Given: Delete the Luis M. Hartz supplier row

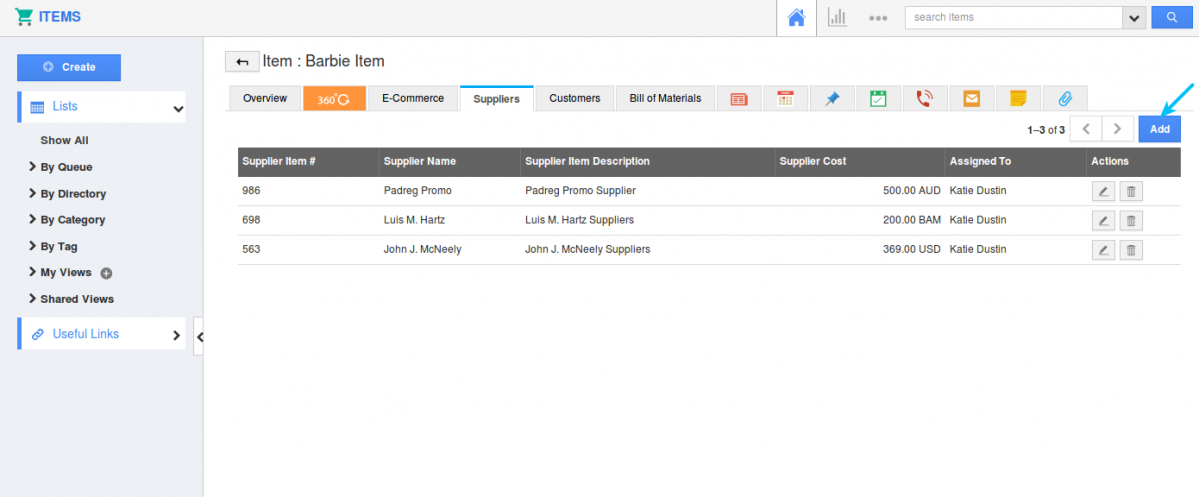Looking at the screenshot, I should (x=1131, y=221).
